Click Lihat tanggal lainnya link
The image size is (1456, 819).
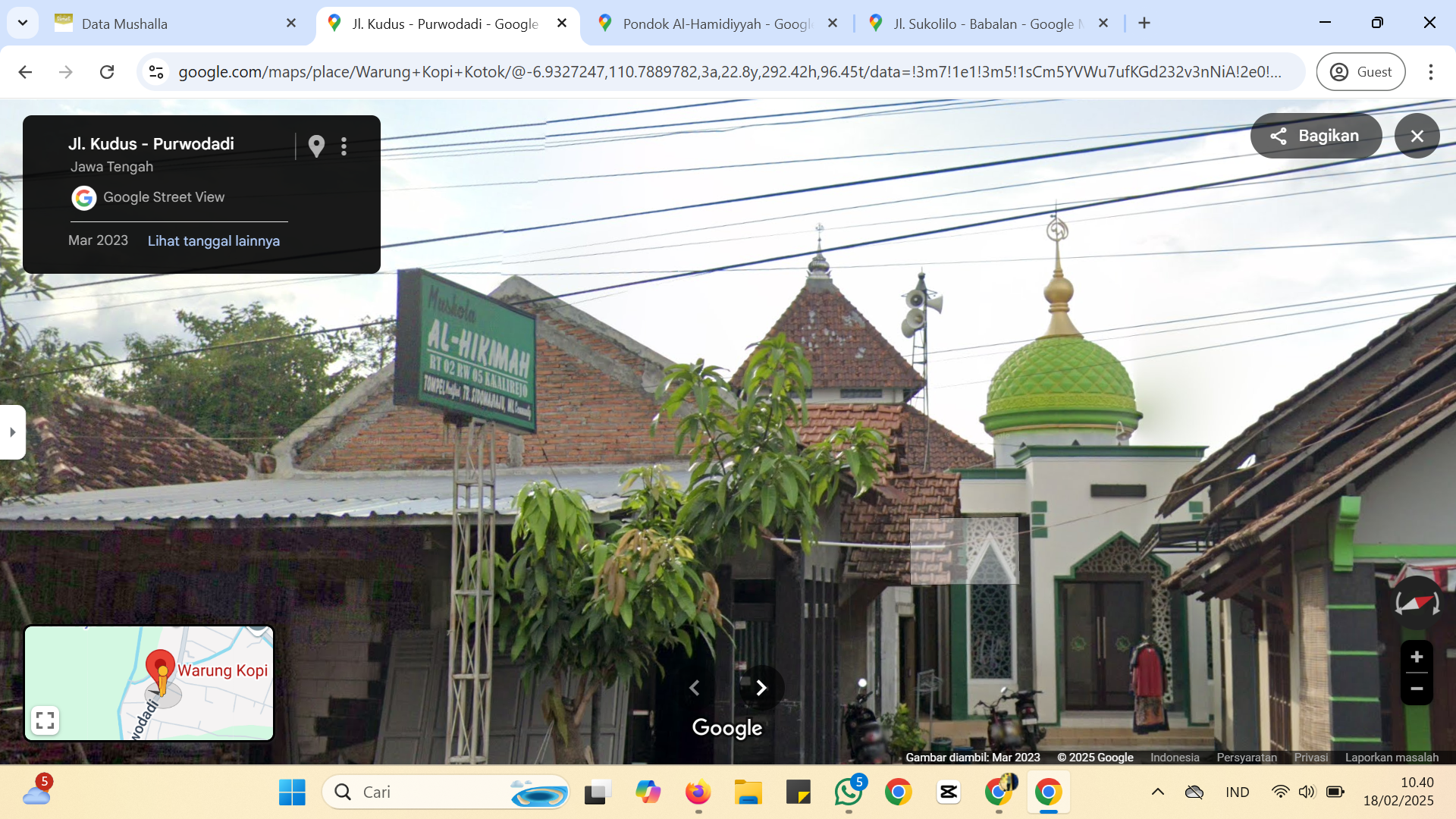click(x=214, y=241)
